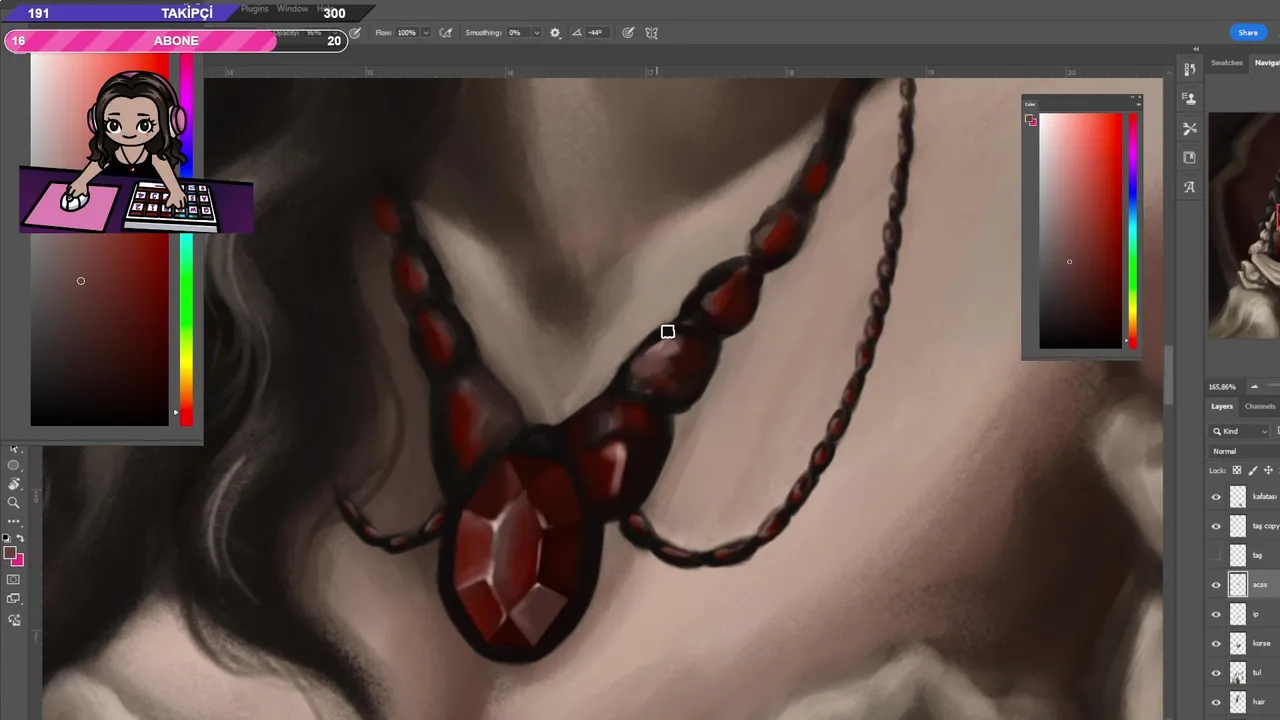Reset to default black and white colors

(6, 538)
